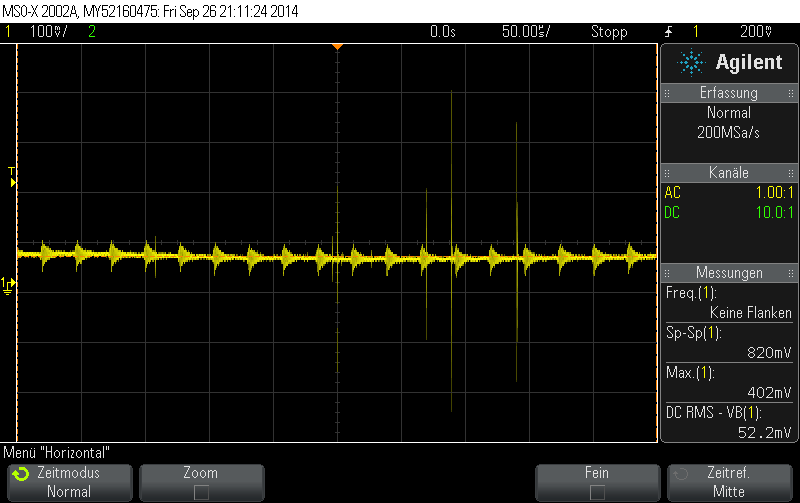
Task: Click the rising edge trigger icon
Action: (668, 32)
